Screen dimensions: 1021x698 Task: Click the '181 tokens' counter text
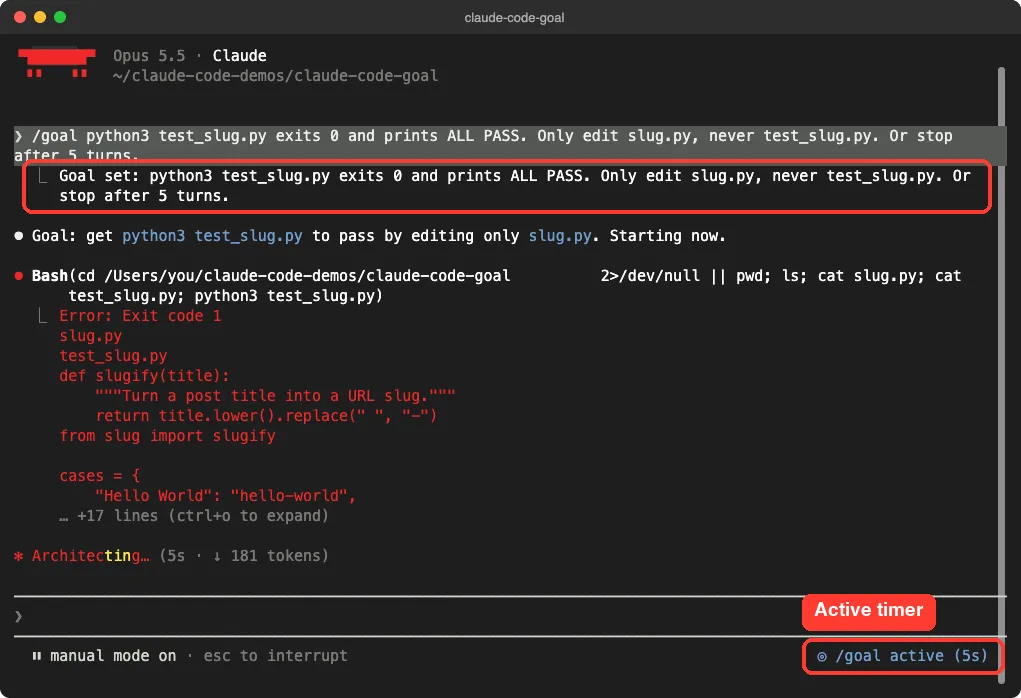(275, 556)
